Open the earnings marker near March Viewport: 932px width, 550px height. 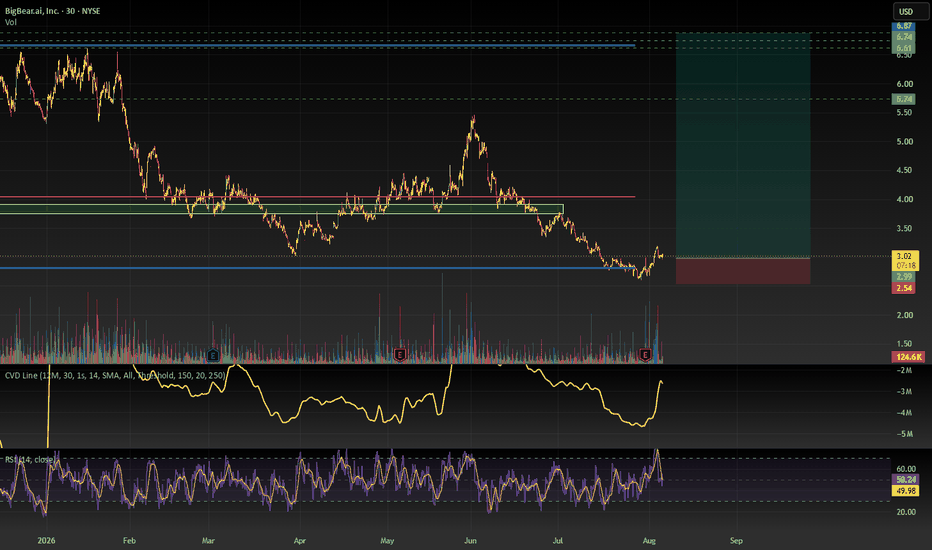[213, 356]
